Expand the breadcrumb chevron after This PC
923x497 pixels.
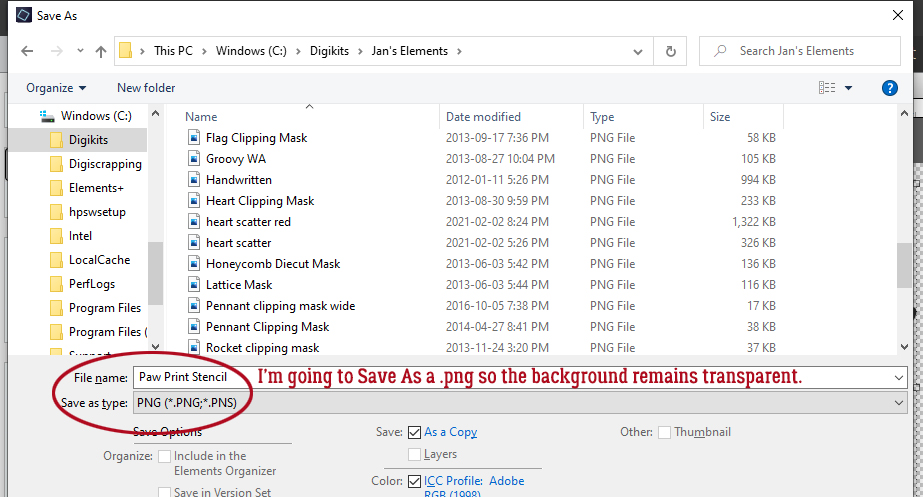click(204, 51)
